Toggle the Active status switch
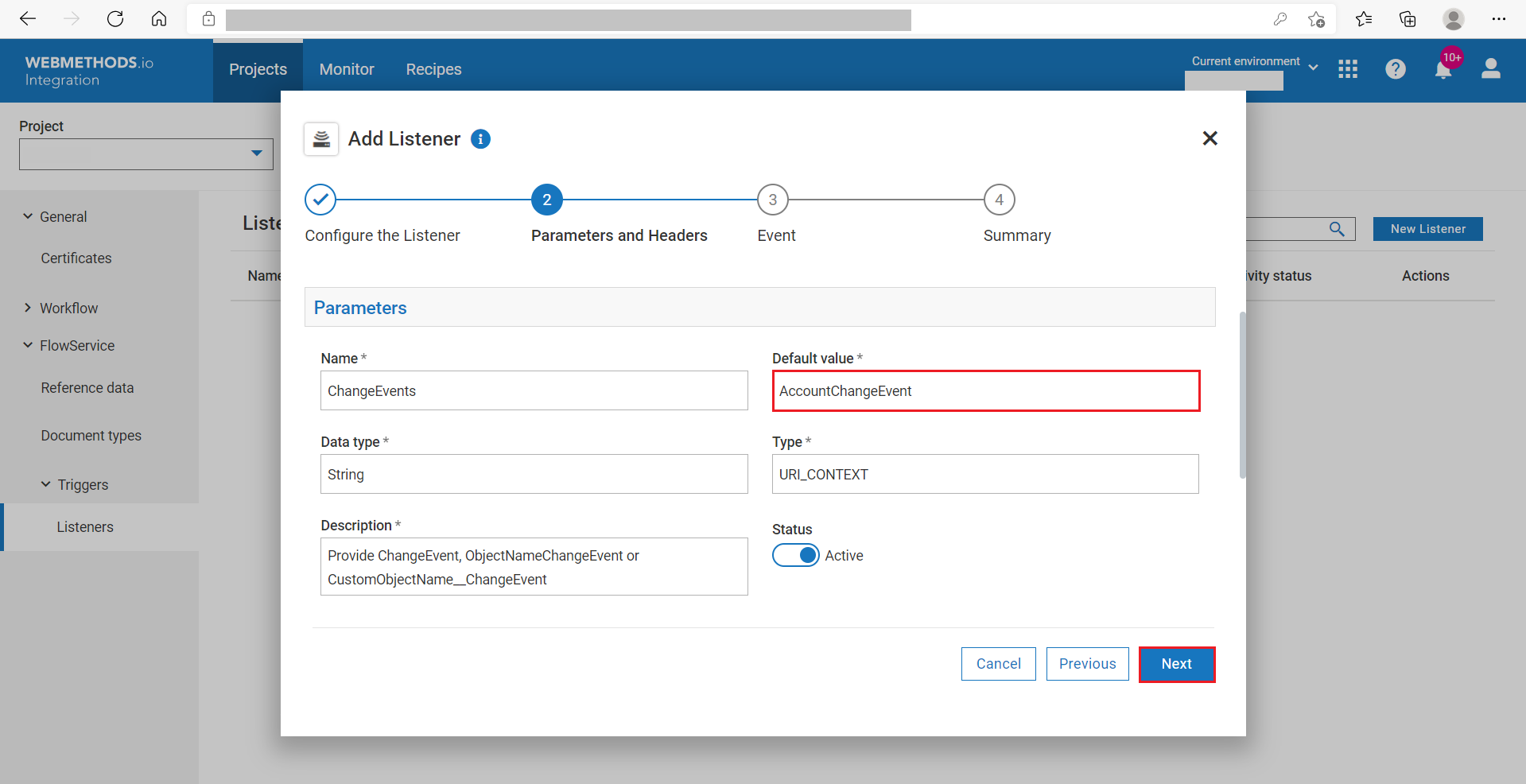1526x784 pixels. coord(795,555)
